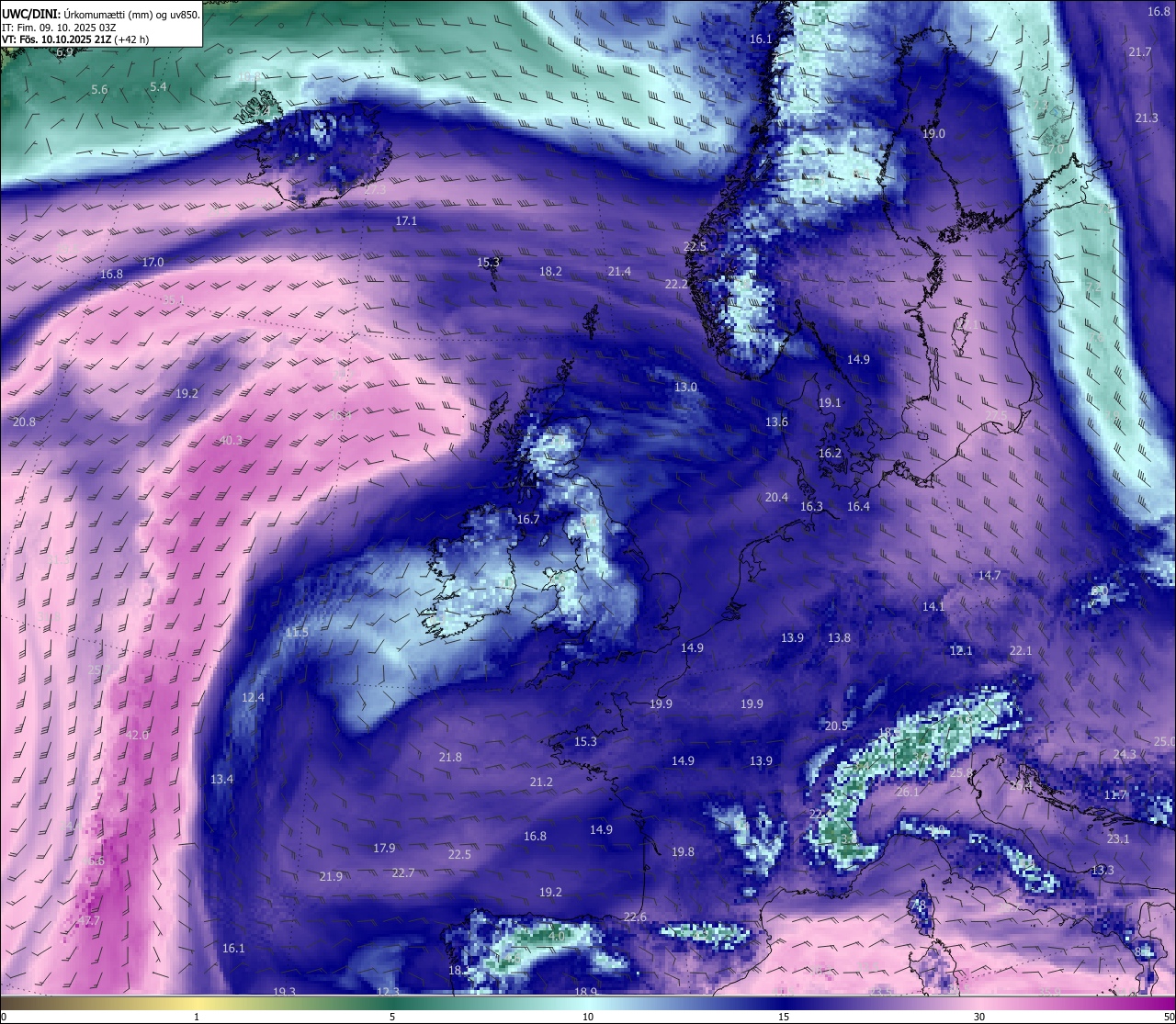Click the value 22.1 on the map
This screenshot has height=1024, width=1176.
tap(1021, 651)
